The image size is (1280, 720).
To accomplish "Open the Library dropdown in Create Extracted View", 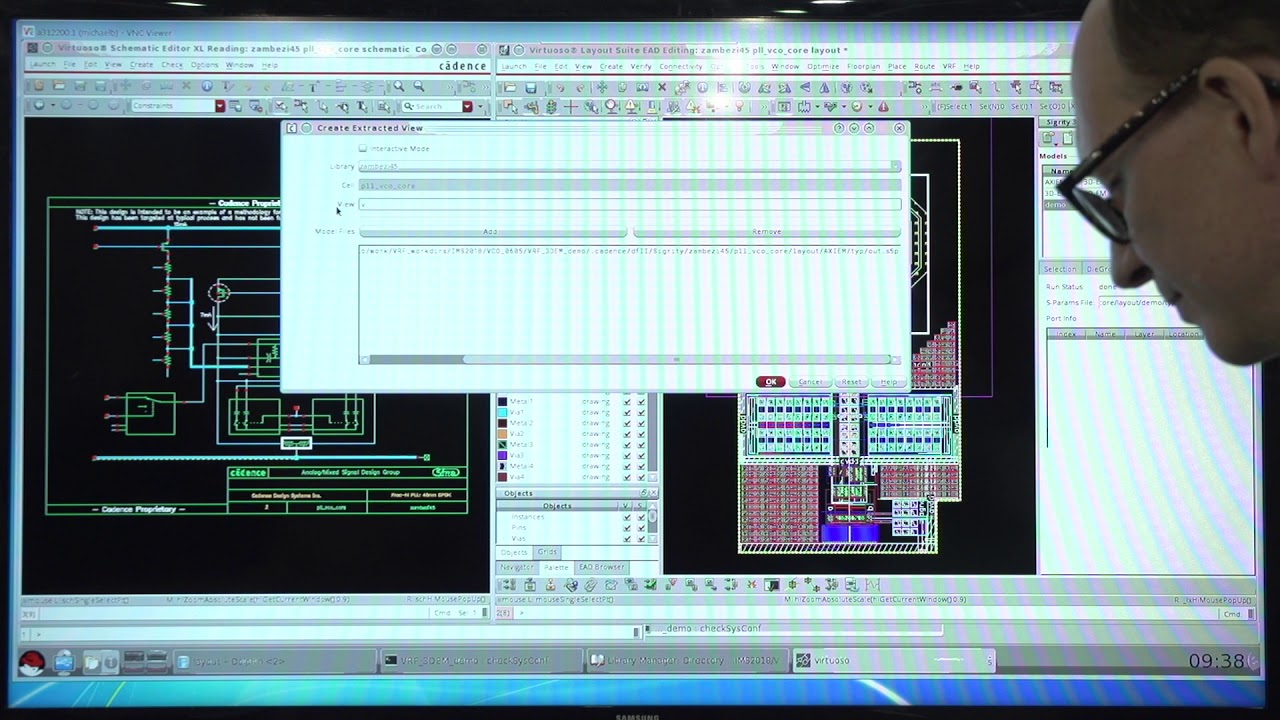I will (x=895, y=166).
